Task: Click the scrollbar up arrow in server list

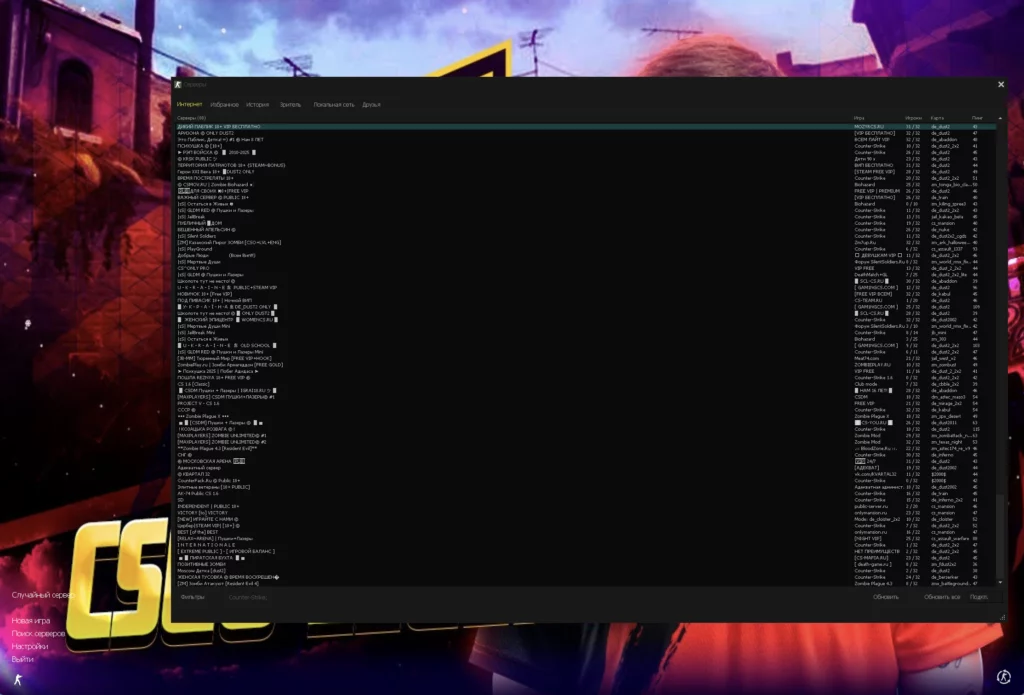Action: (1000, 118)
